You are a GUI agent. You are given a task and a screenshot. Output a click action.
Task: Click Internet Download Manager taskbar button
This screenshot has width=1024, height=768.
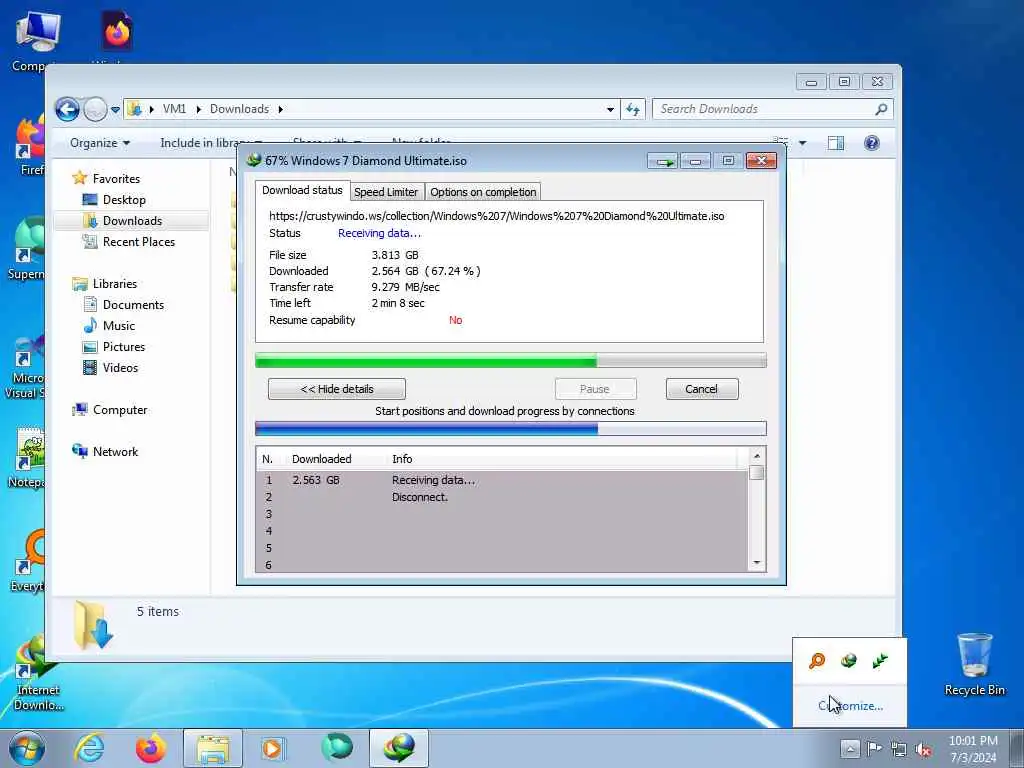[399, 748]
